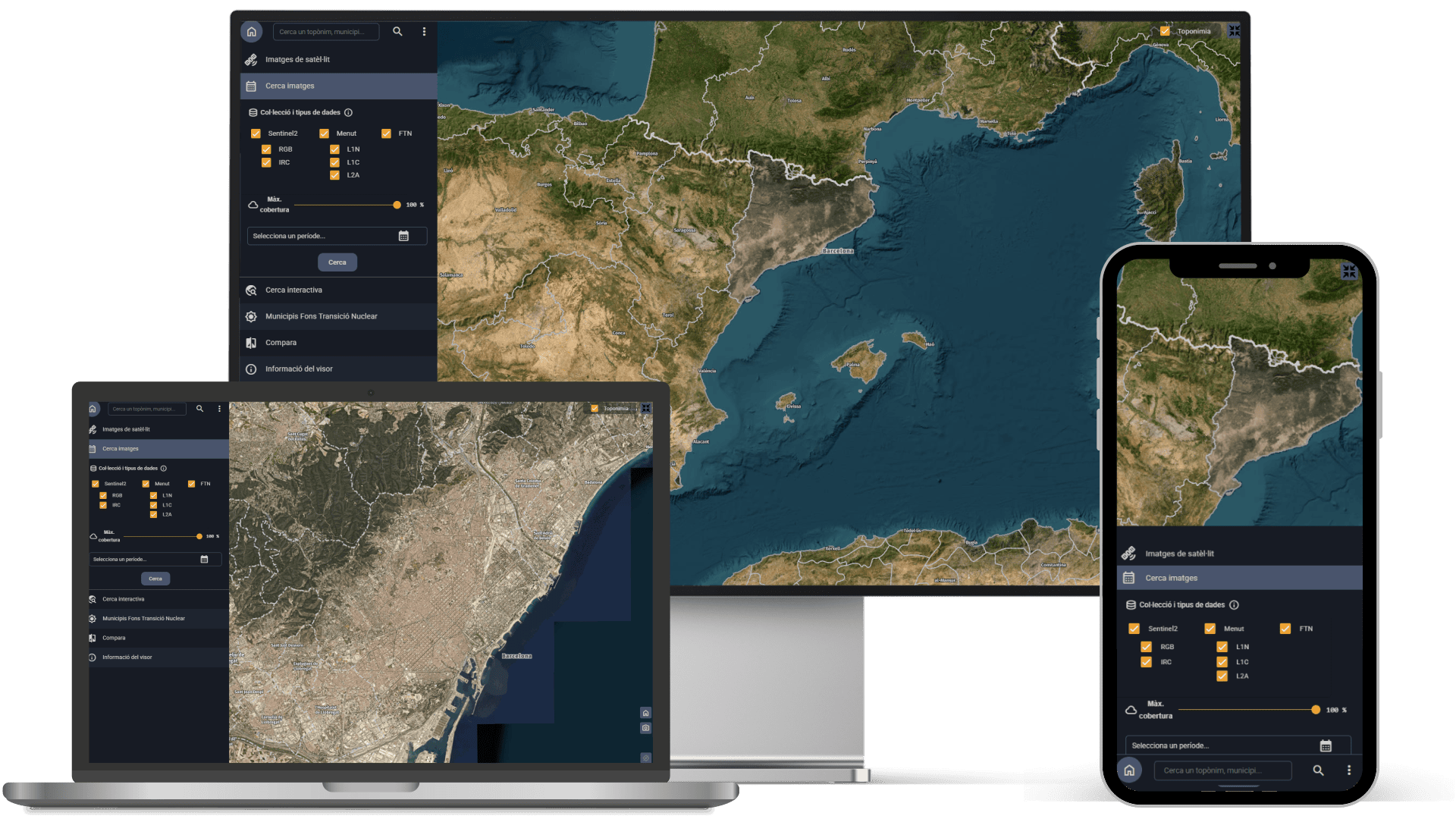The image size is (1456, 819).
Task: Click the home extent icon on the laptop map
Action: pyautogui.click(x=645, y=713)
